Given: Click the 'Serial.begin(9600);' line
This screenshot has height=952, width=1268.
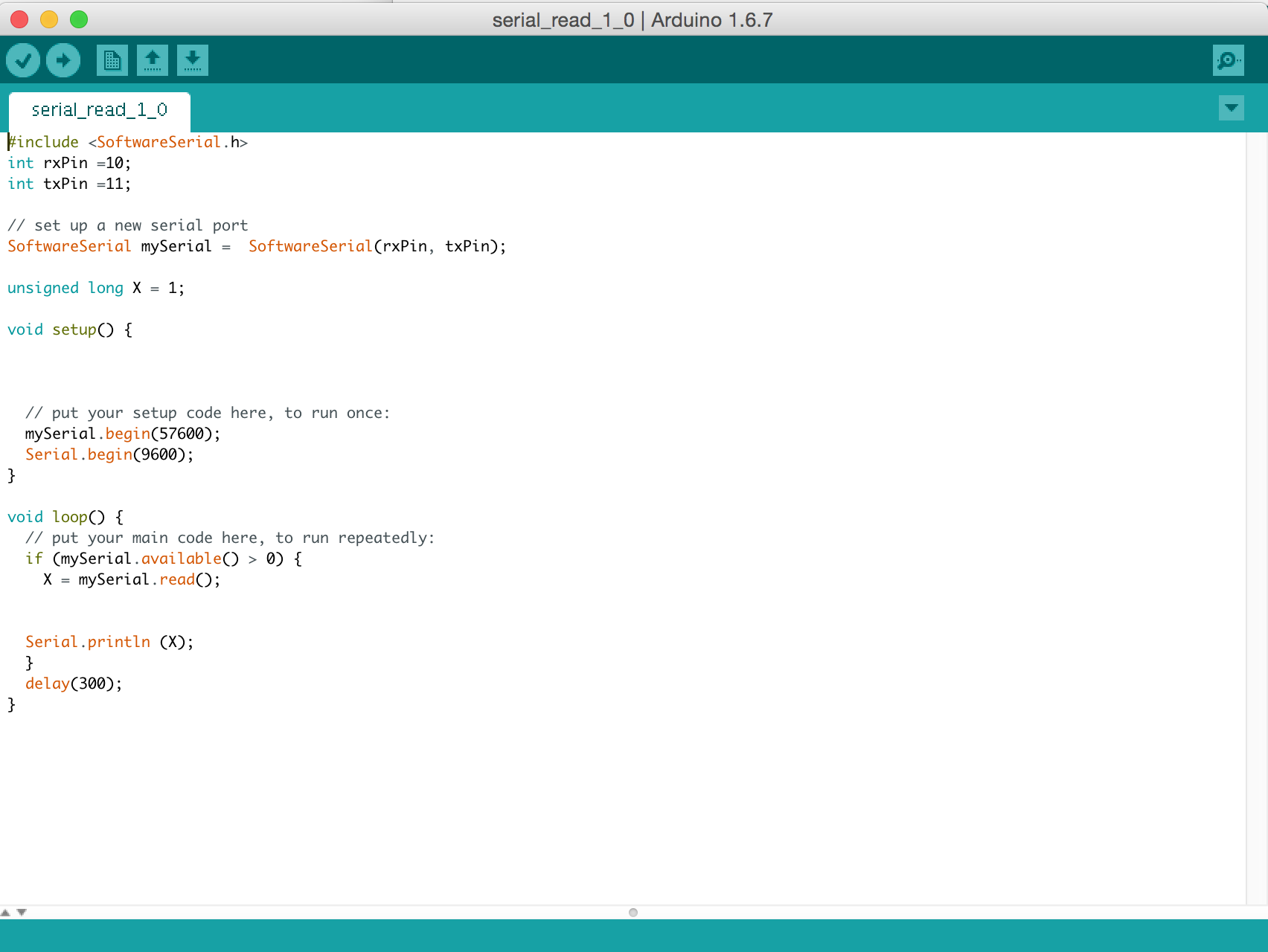Looking at the screenshot, I should pos(109,454).
